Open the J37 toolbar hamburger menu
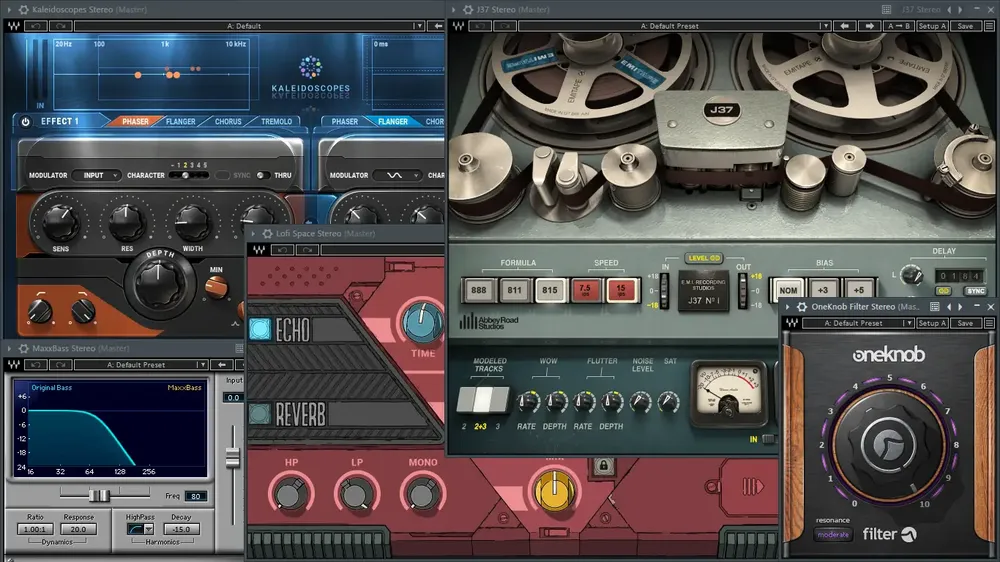1000x562 pixels. click(x=990, y=26)
